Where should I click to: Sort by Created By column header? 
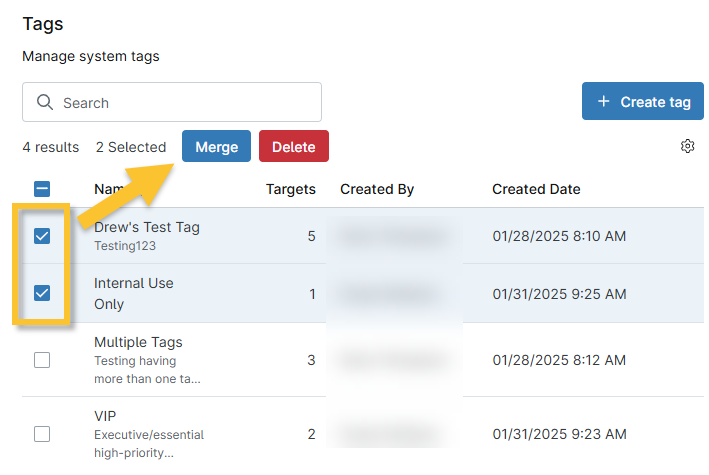pyautogui.click(x=377, y=189)
